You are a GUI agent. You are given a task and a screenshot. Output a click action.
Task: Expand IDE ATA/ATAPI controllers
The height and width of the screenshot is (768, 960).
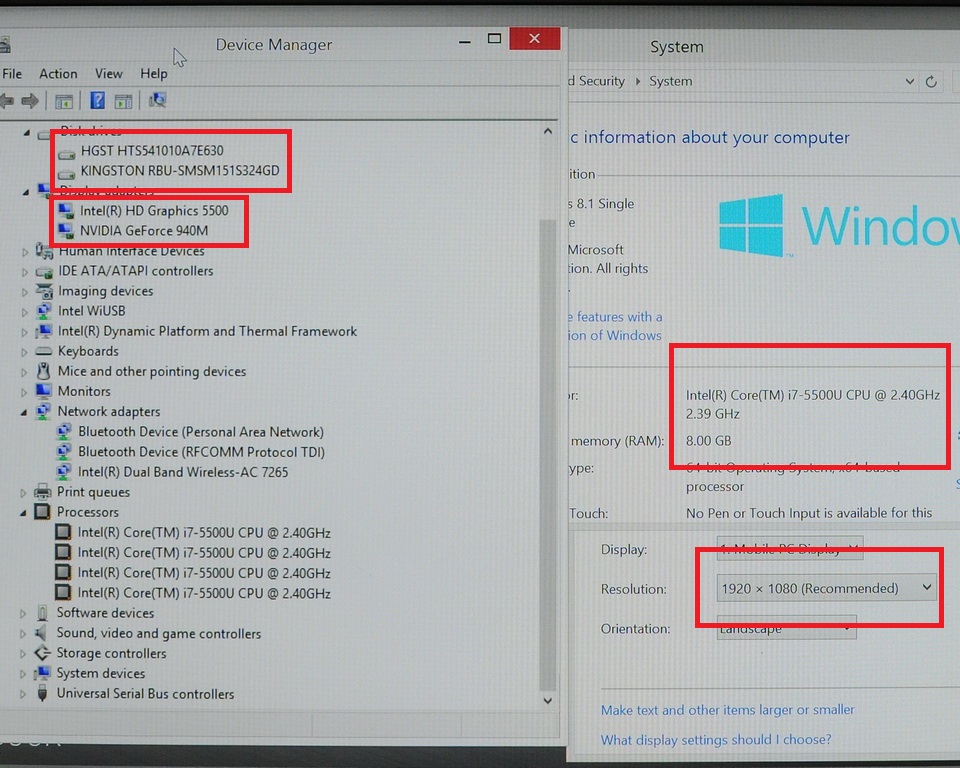pyautogui.click(x=24, y=272)
